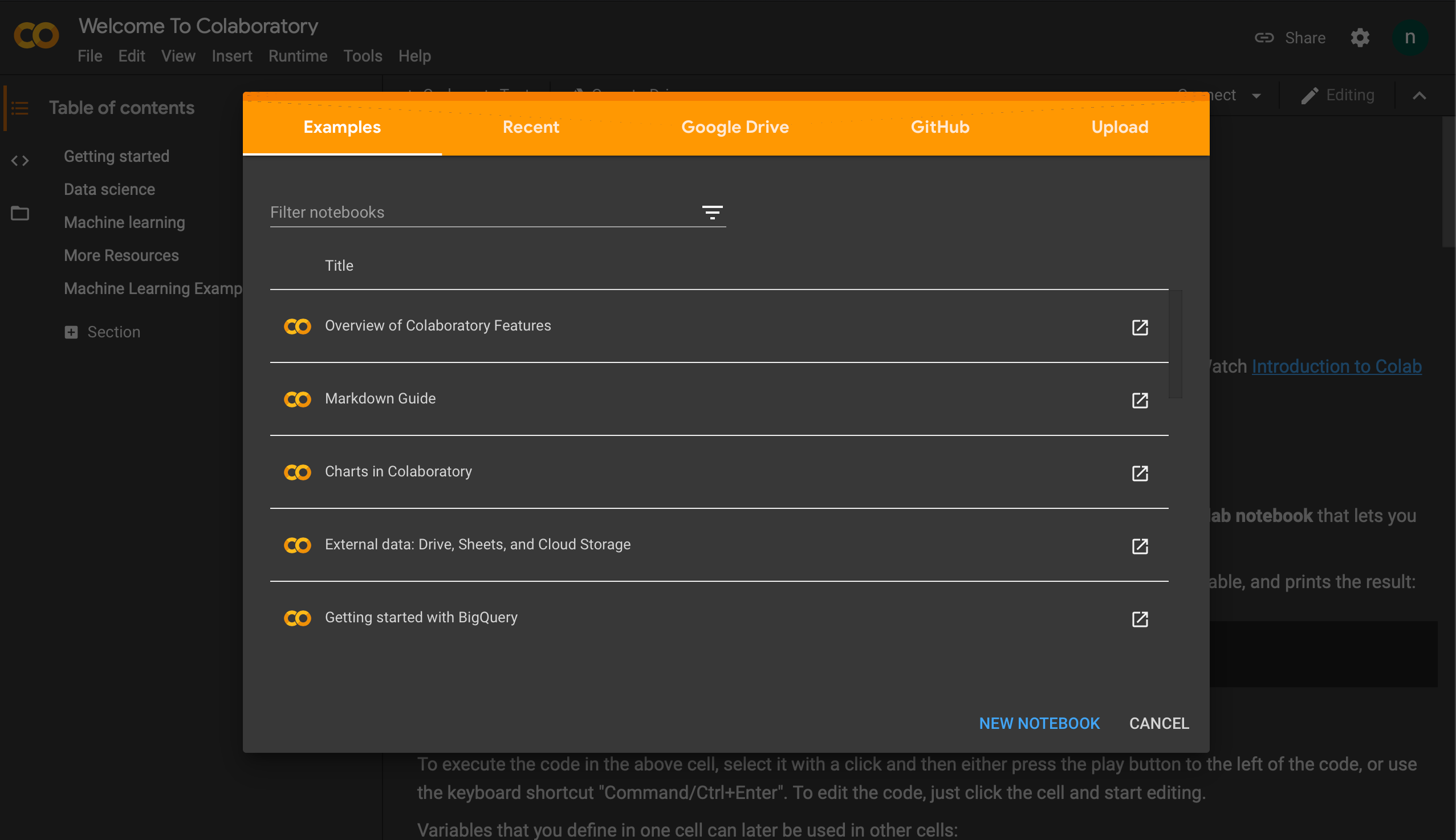
Task: Click the CANCEL button
Action: tap(1158, 723)
